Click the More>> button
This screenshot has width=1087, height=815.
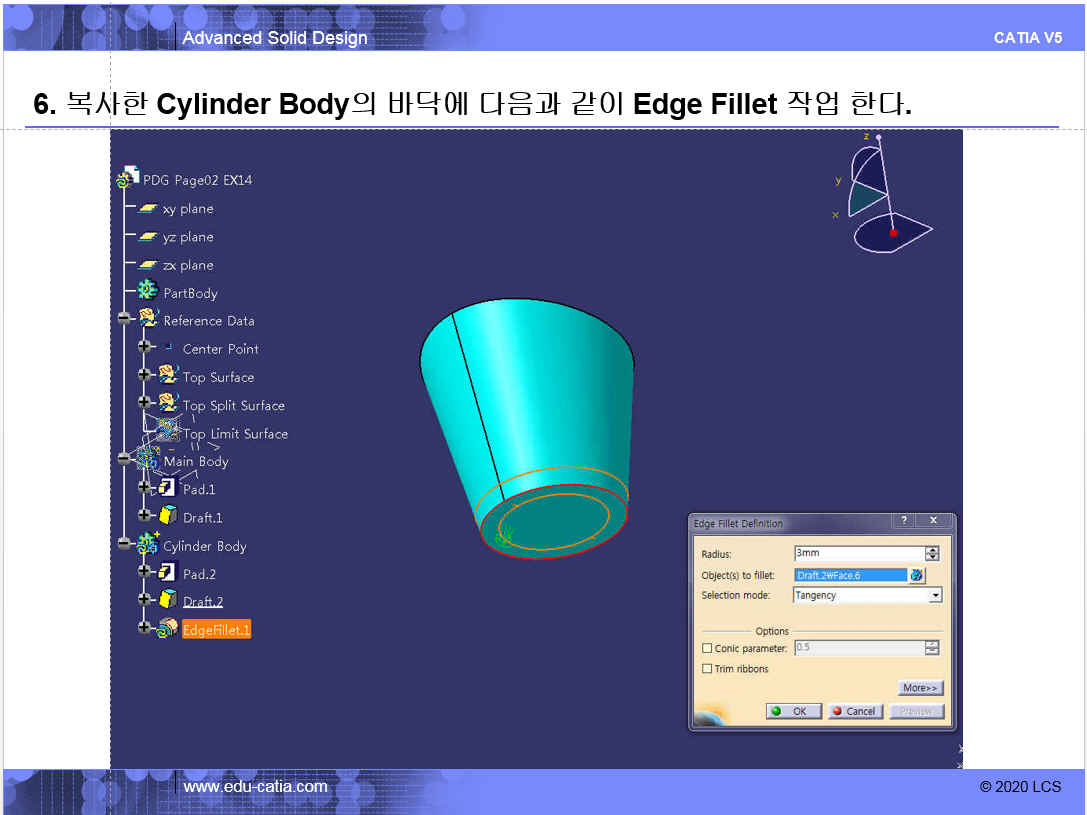(920, 688)
